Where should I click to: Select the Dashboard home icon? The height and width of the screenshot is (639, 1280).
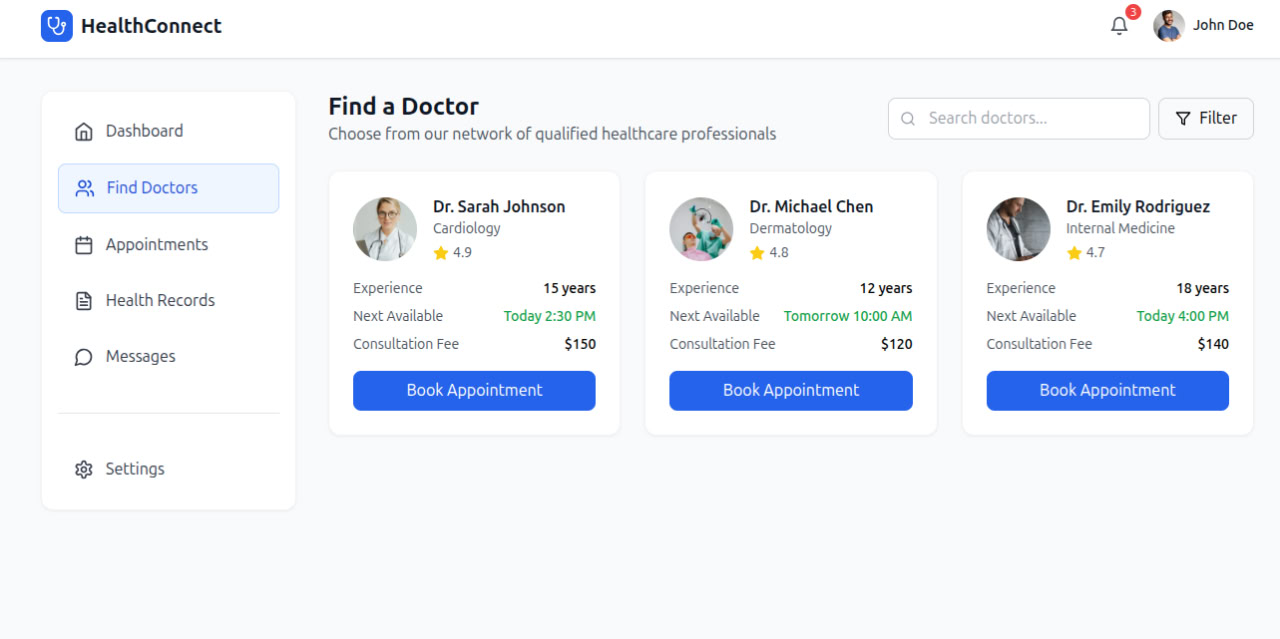84,130
